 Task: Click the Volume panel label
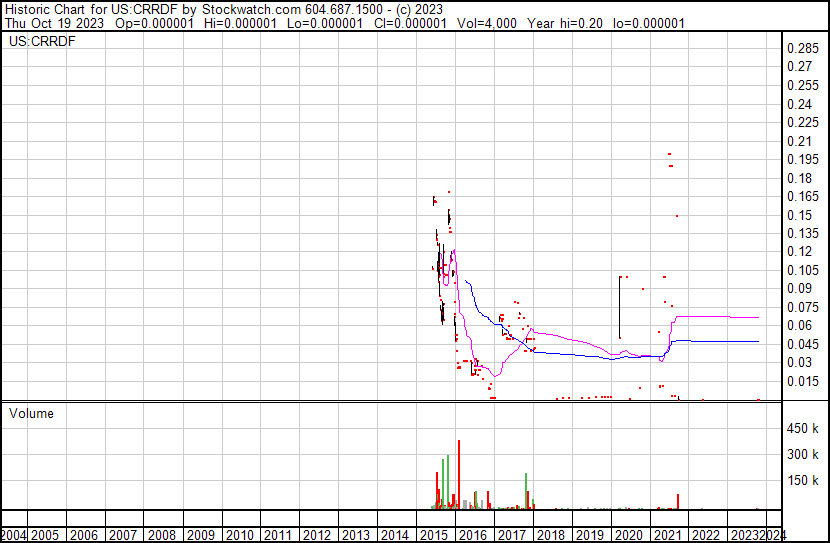pos(31,413)
